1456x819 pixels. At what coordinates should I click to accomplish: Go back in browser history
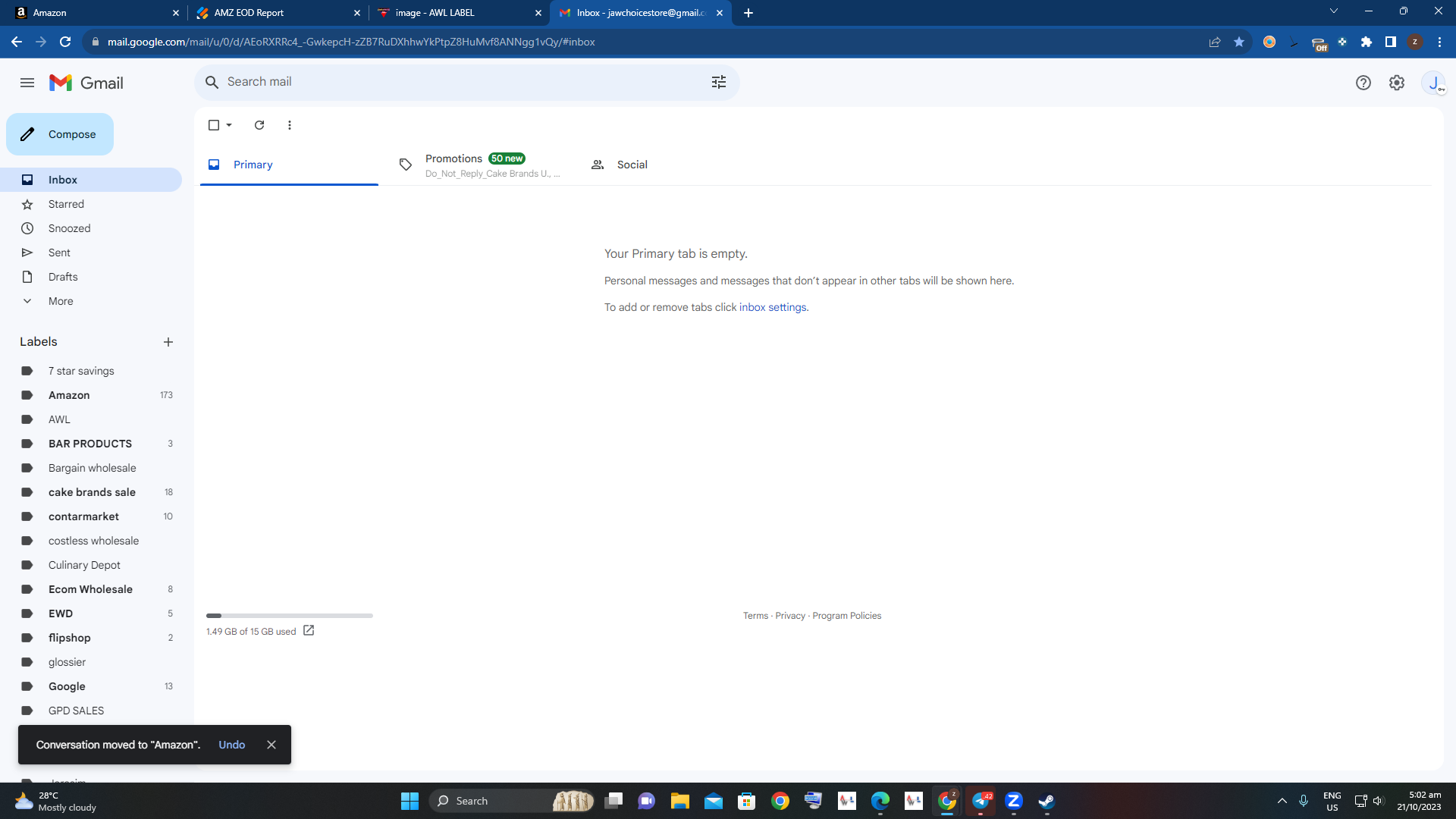coord(17,42)
